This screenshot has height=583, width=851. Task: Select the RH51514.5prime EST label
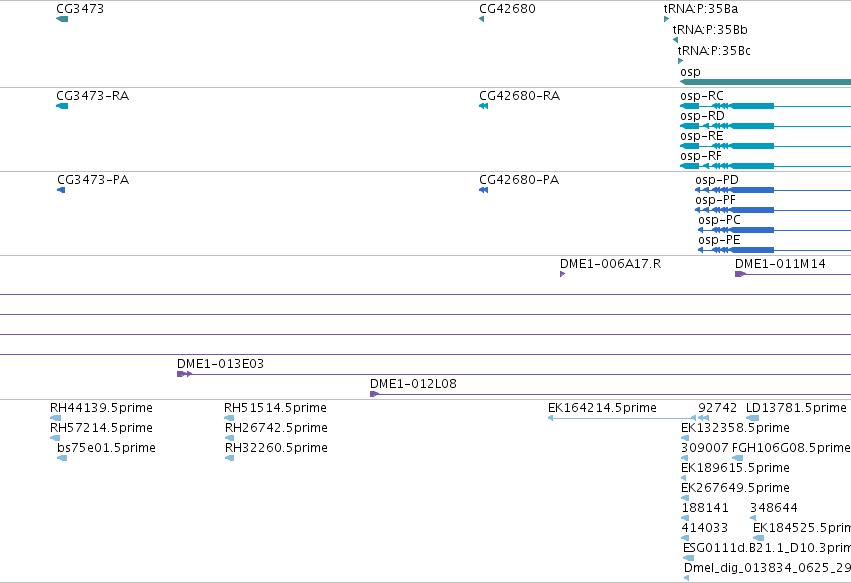coord(275,408)
